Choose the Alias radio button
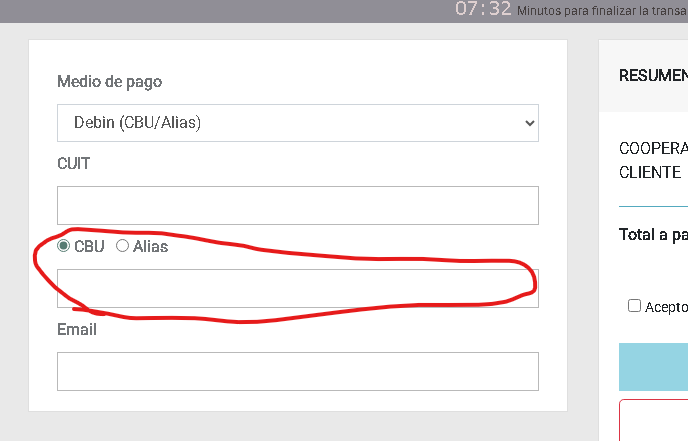This screenshot has width=688, height=441. coord(123,246)
